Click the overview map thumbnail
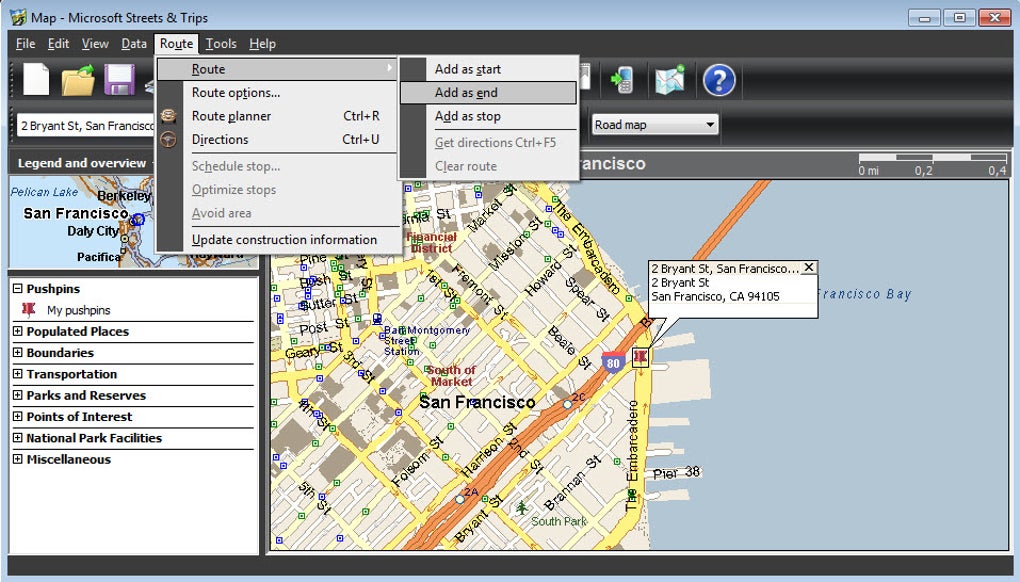Viewport: 1020px width, 582px height. [x=81, y=222]
